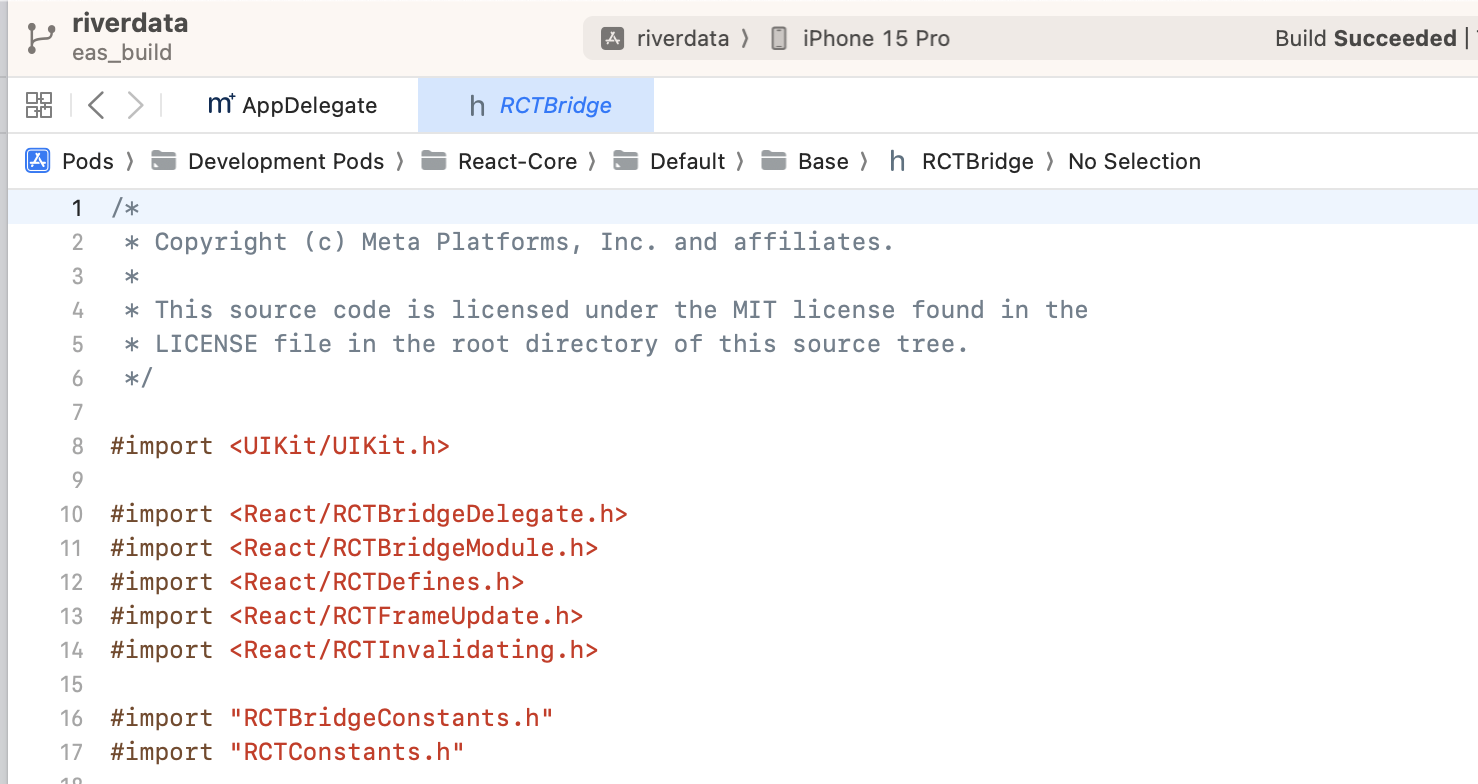Open the editor grid overview icon
The height and width of the screenshot is (784, 1478).
click(x=38, y=104)
